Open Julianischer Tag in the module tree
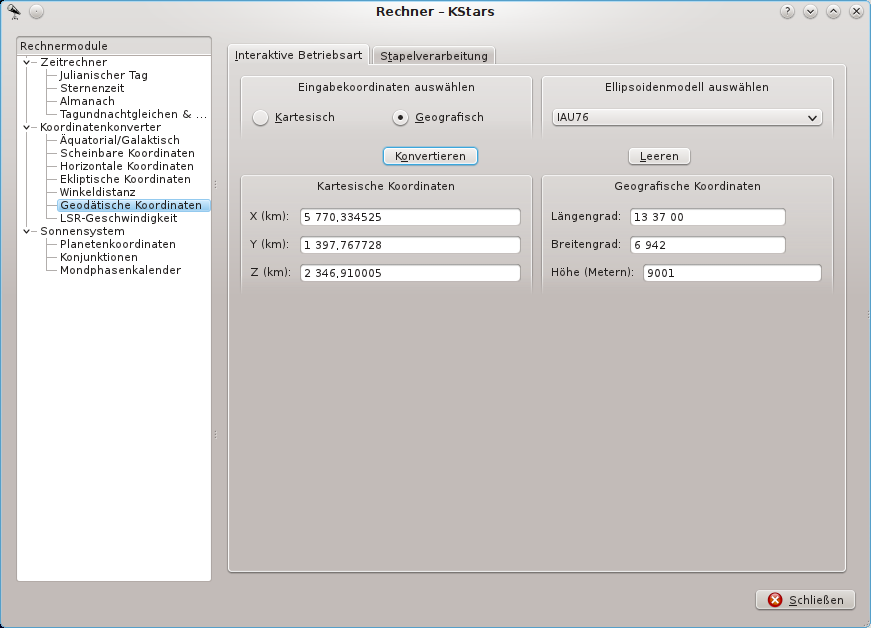This screenshot has width=871, height=628. pos(103,75)
